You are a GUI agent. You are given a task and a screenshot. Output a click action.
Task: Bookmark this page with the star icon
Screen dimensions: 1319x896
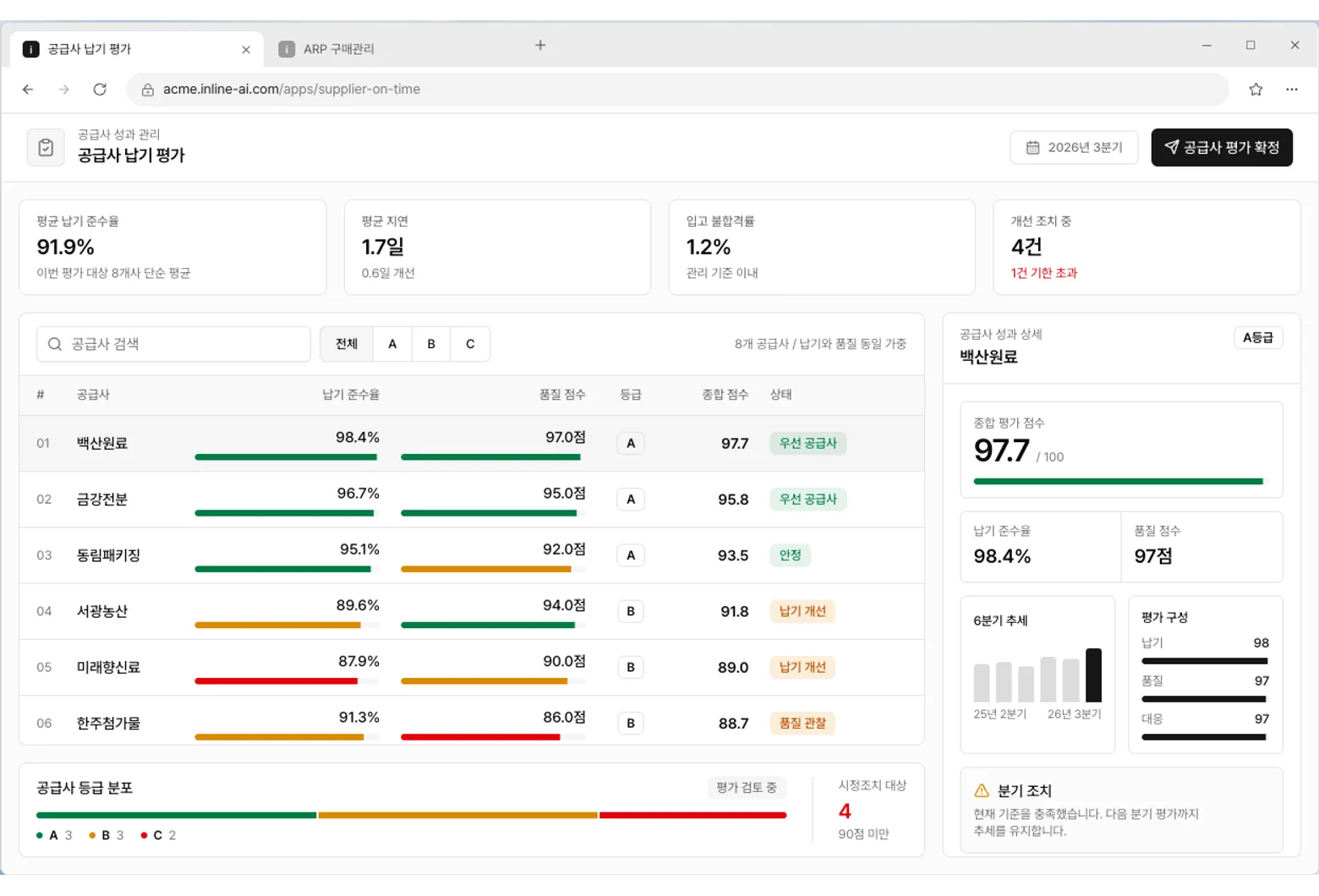coord(1256,90)
